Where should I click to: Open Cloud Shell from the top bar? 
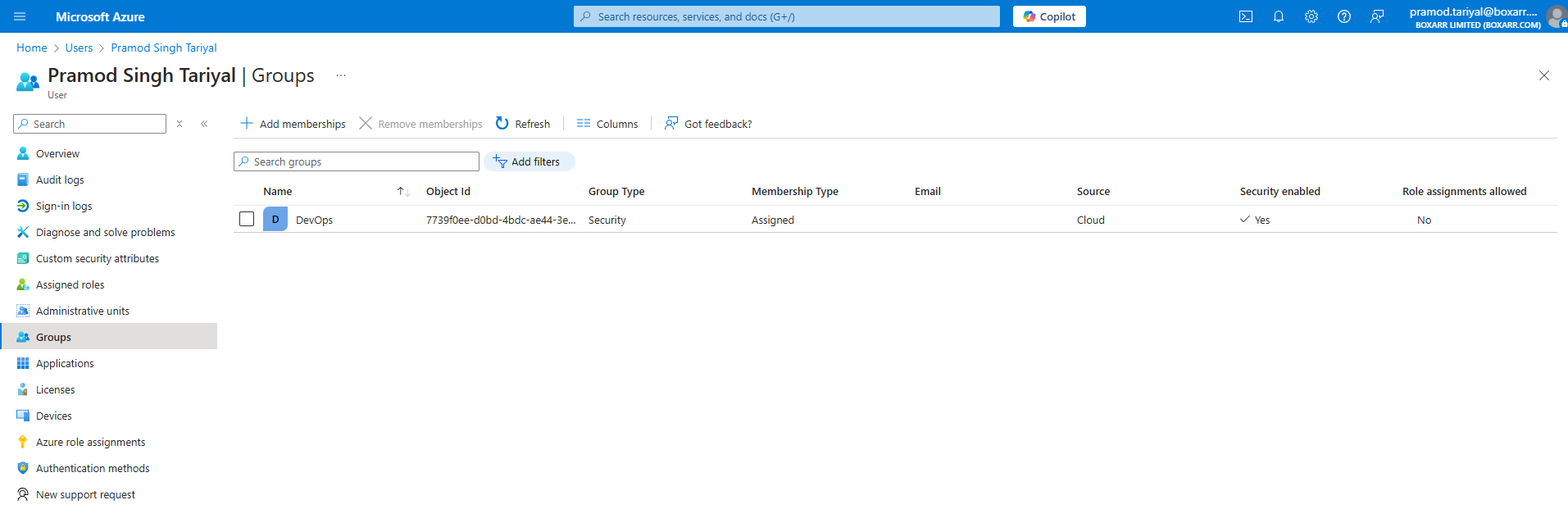(1246, 16)
